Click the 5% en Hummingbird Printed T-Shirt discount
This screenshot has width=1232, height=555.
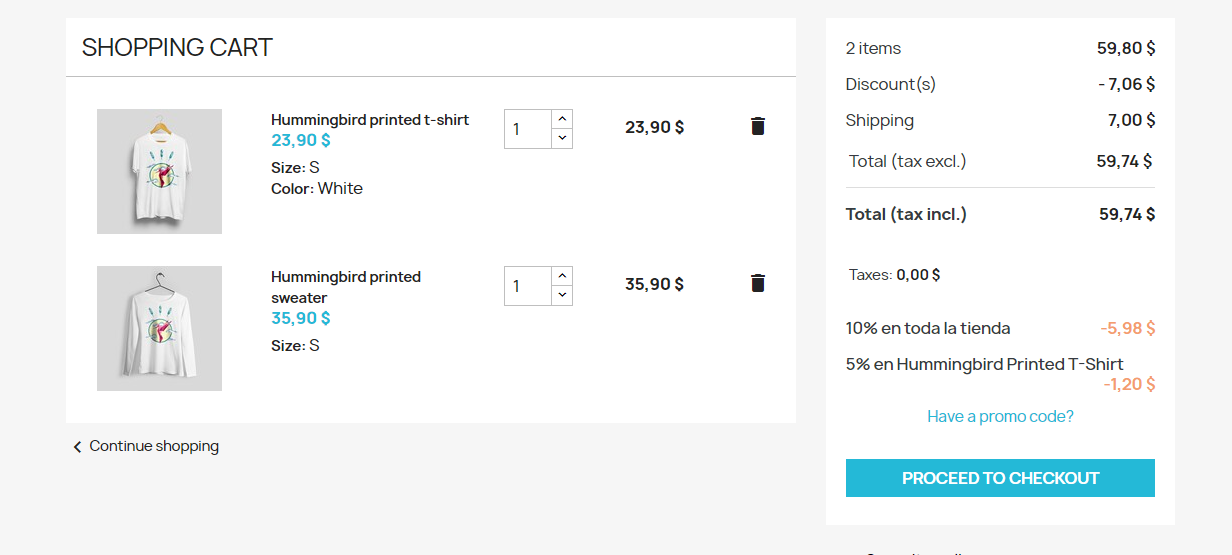point(984,364)
